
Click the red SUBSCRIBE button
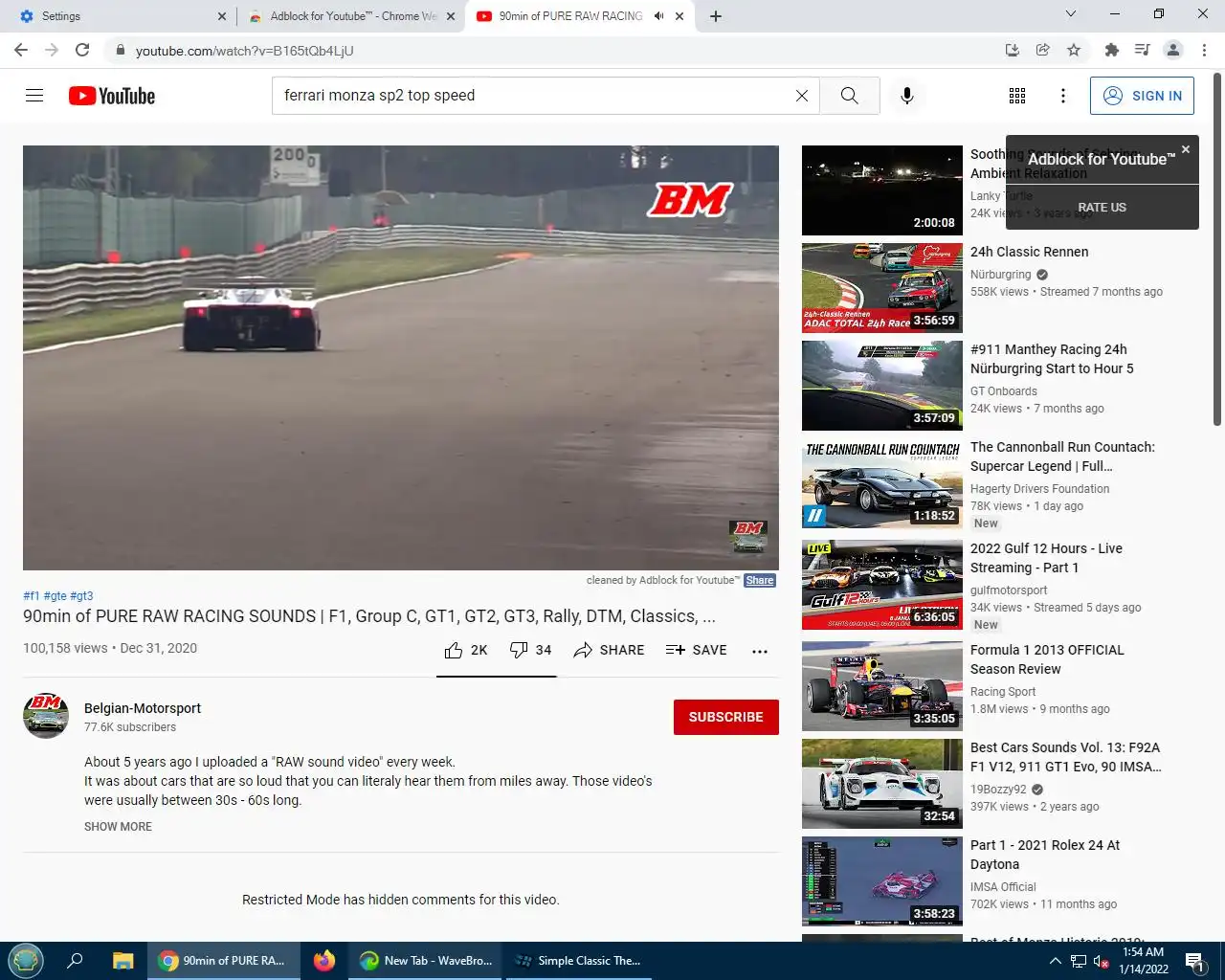coord(726,717)
